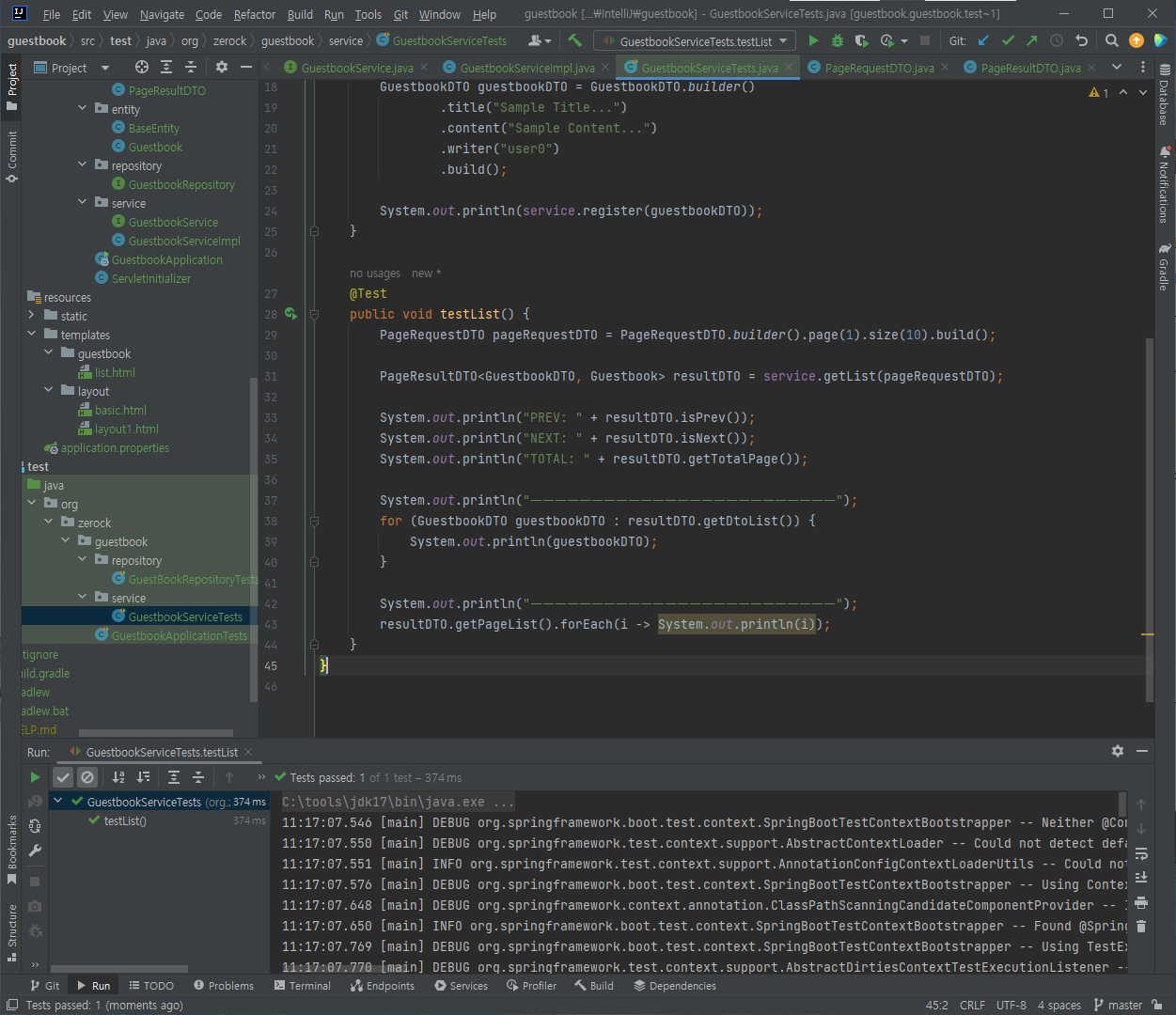Image resolution: width=1176 pixels, height=1015 pixels.
Task: Expand all in the Project panel toolbar
Action: pos(166,67)
